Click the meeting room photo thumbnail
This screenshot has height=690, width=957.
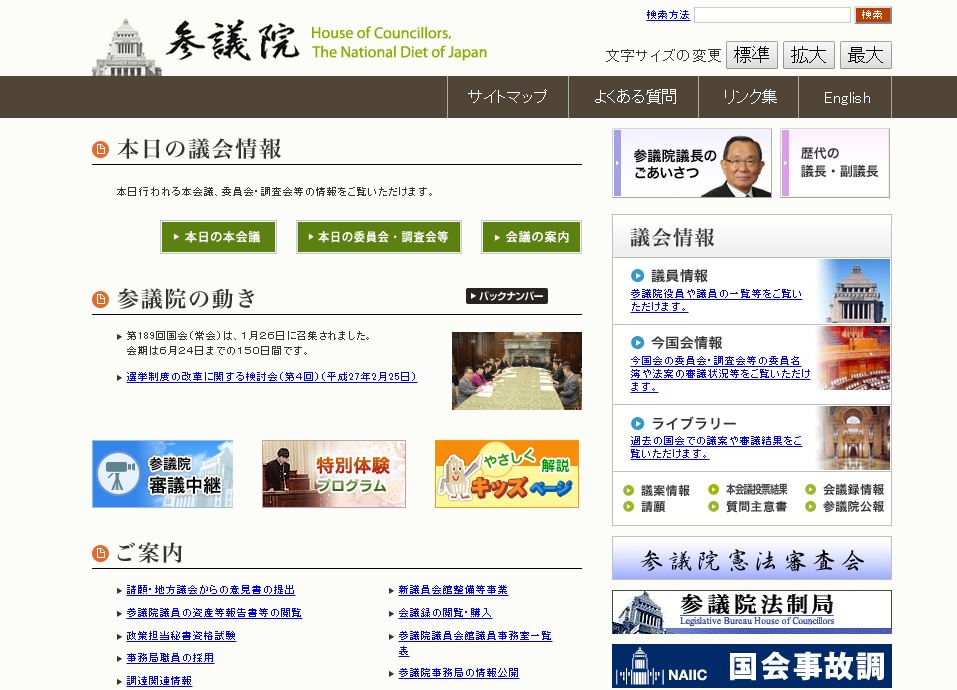(517, 371)
